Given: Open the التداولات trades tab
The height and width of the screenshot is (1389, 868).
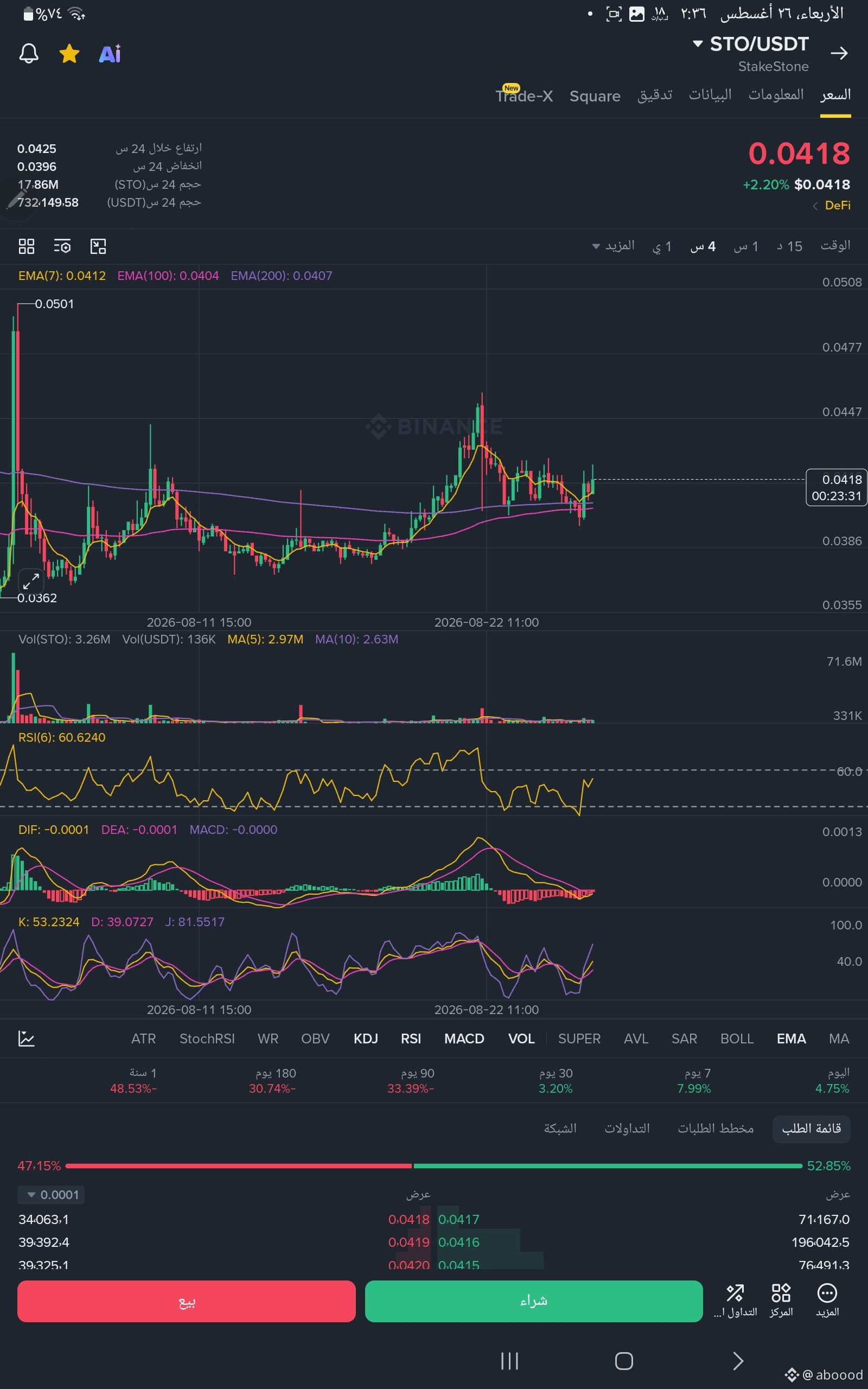Looking at the screenshot, I should coord(627,1129).
